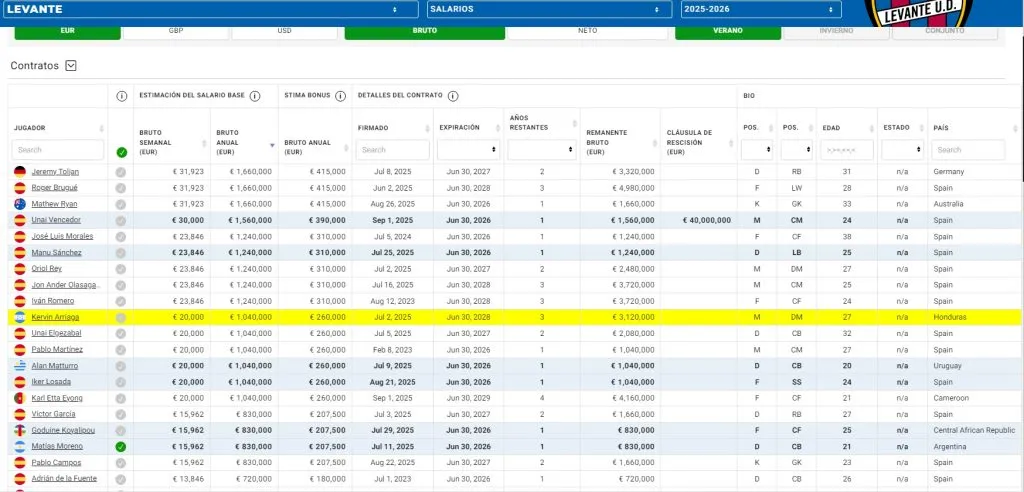
Task: Open Adrián de la Fuente player link
Action: pyautogui.click(x=64, y=478)
